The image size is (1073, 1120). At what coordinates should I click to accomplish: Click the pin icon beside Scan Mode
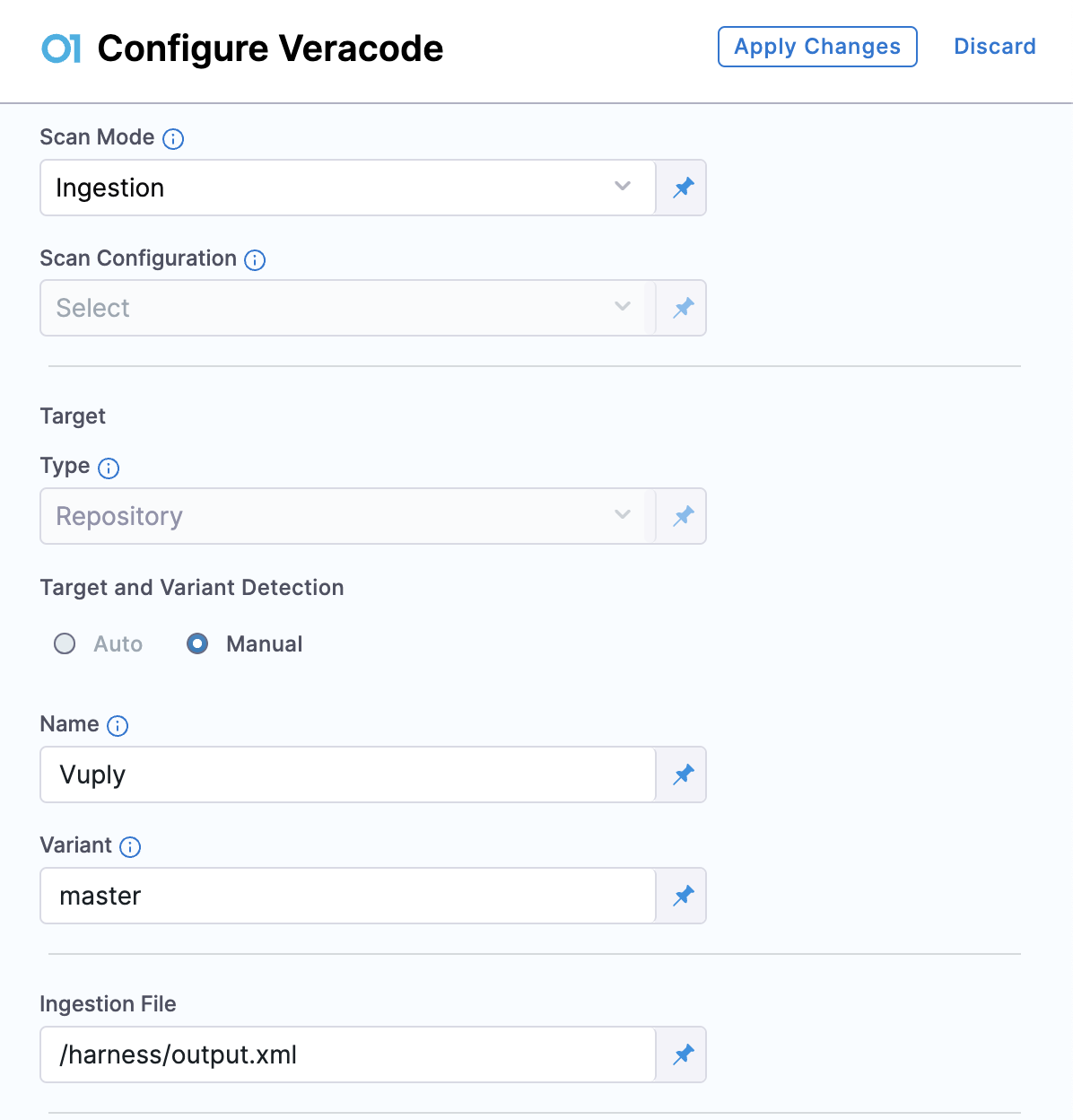click(x=683, y=188)
